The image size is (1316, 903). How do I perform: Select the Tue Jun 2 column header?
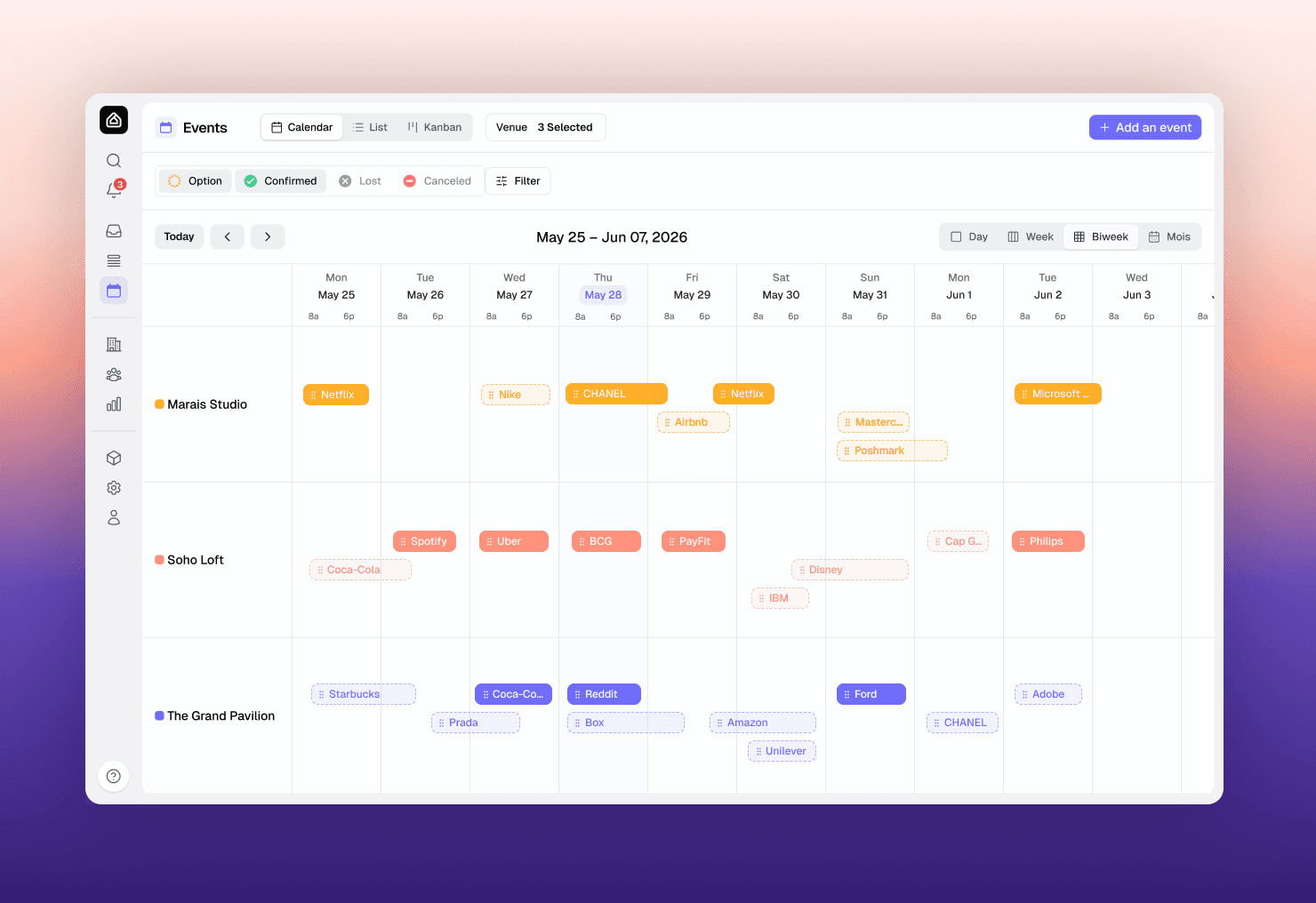tap(1047, 286)
